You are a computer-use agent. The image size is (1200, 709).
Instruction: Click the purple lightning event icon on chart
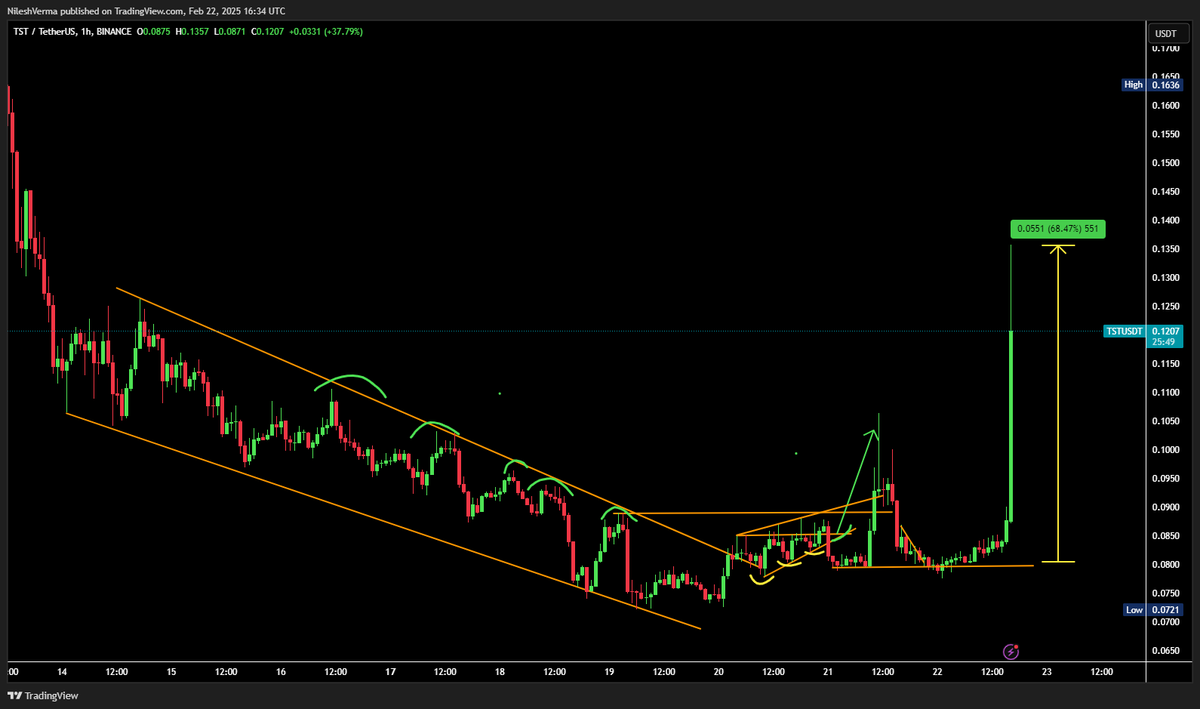tap(1010, 652)
